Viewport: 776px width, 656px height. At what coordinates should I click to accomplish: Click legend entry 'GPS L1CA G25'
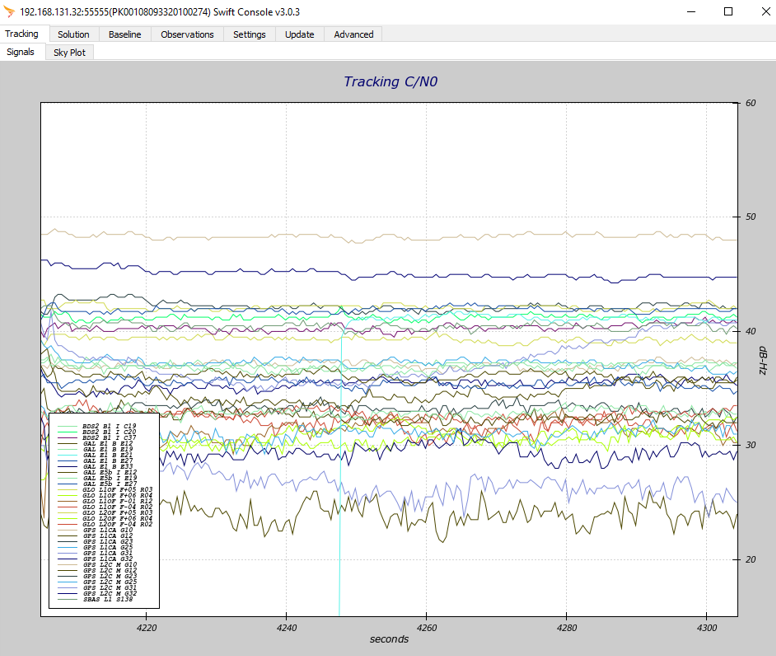click(96, 547)
